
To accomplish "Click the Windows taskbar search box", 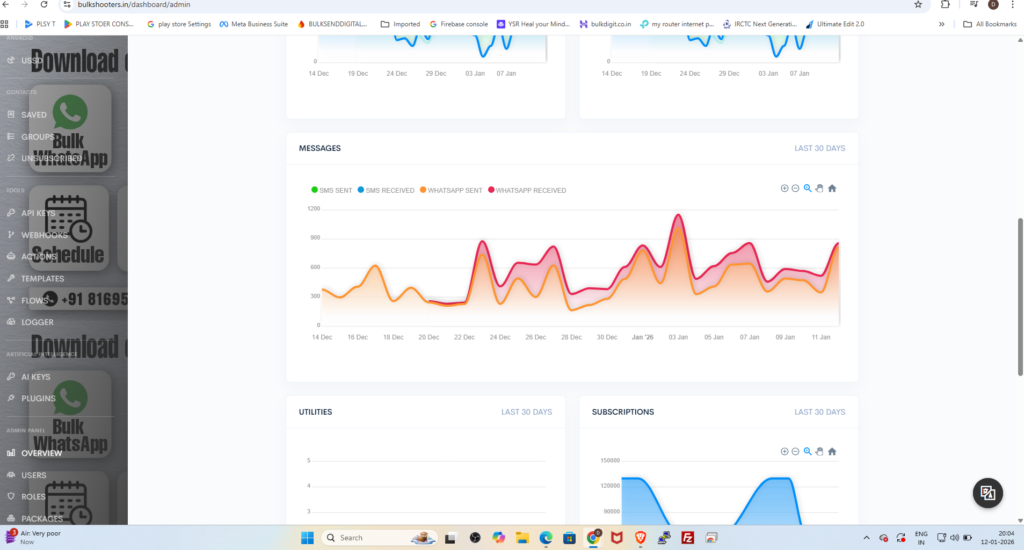I will (x=370, y=537).
